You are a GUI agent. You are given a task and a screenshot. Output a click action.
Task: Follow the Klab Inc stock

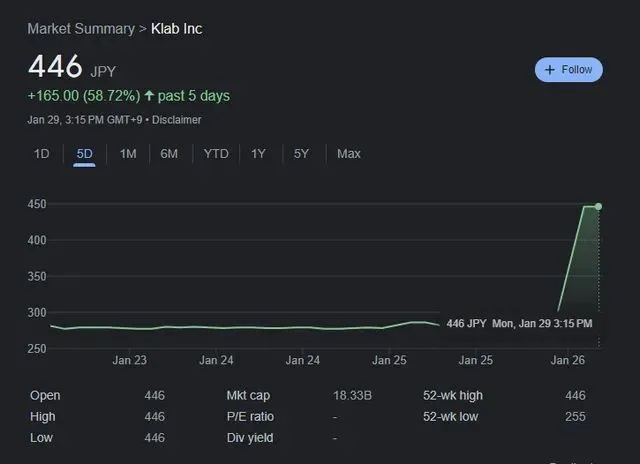point(568,70)
